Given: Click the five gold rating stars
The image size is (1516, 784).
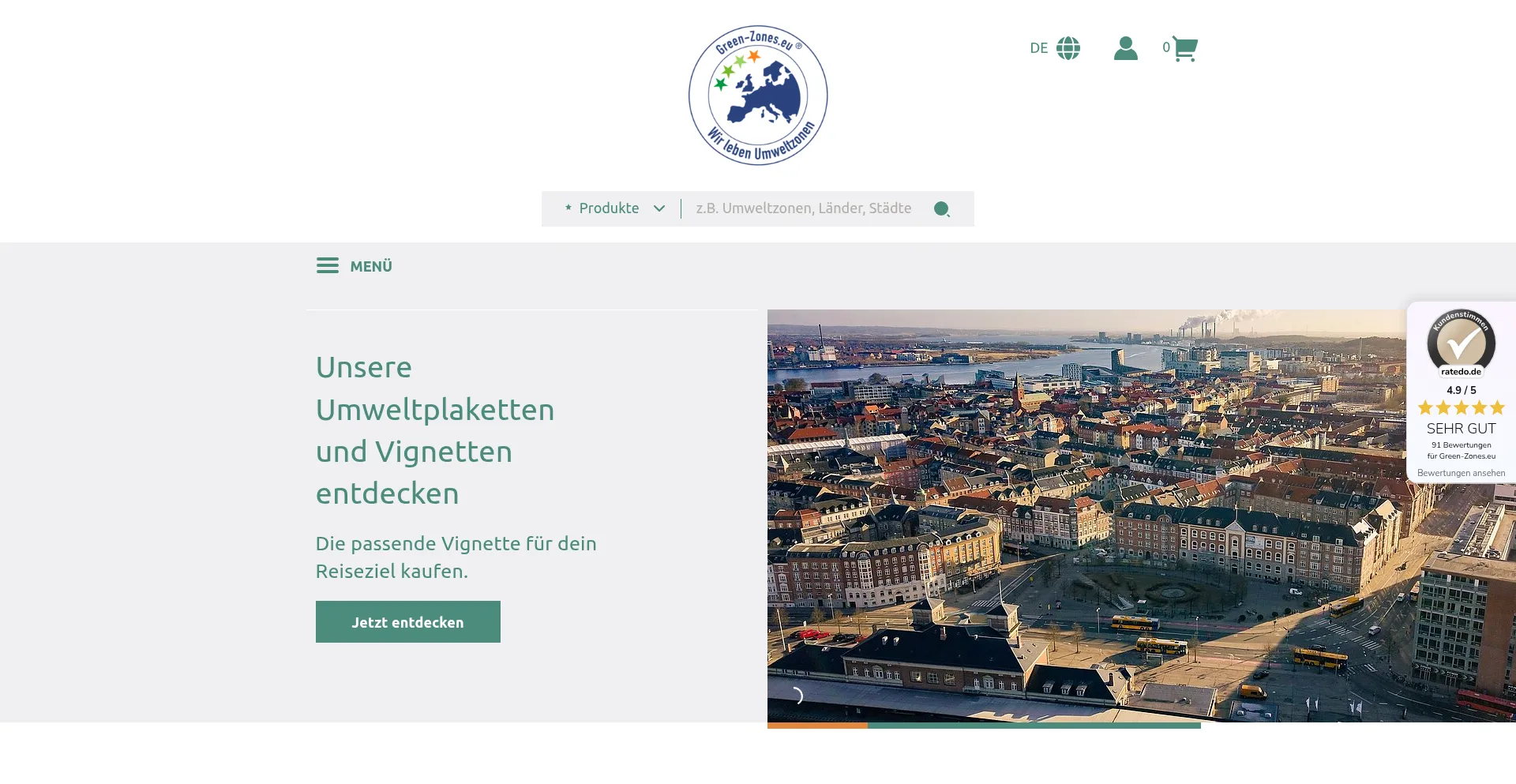Looking at the screenshot, I should coord(1461,407).
